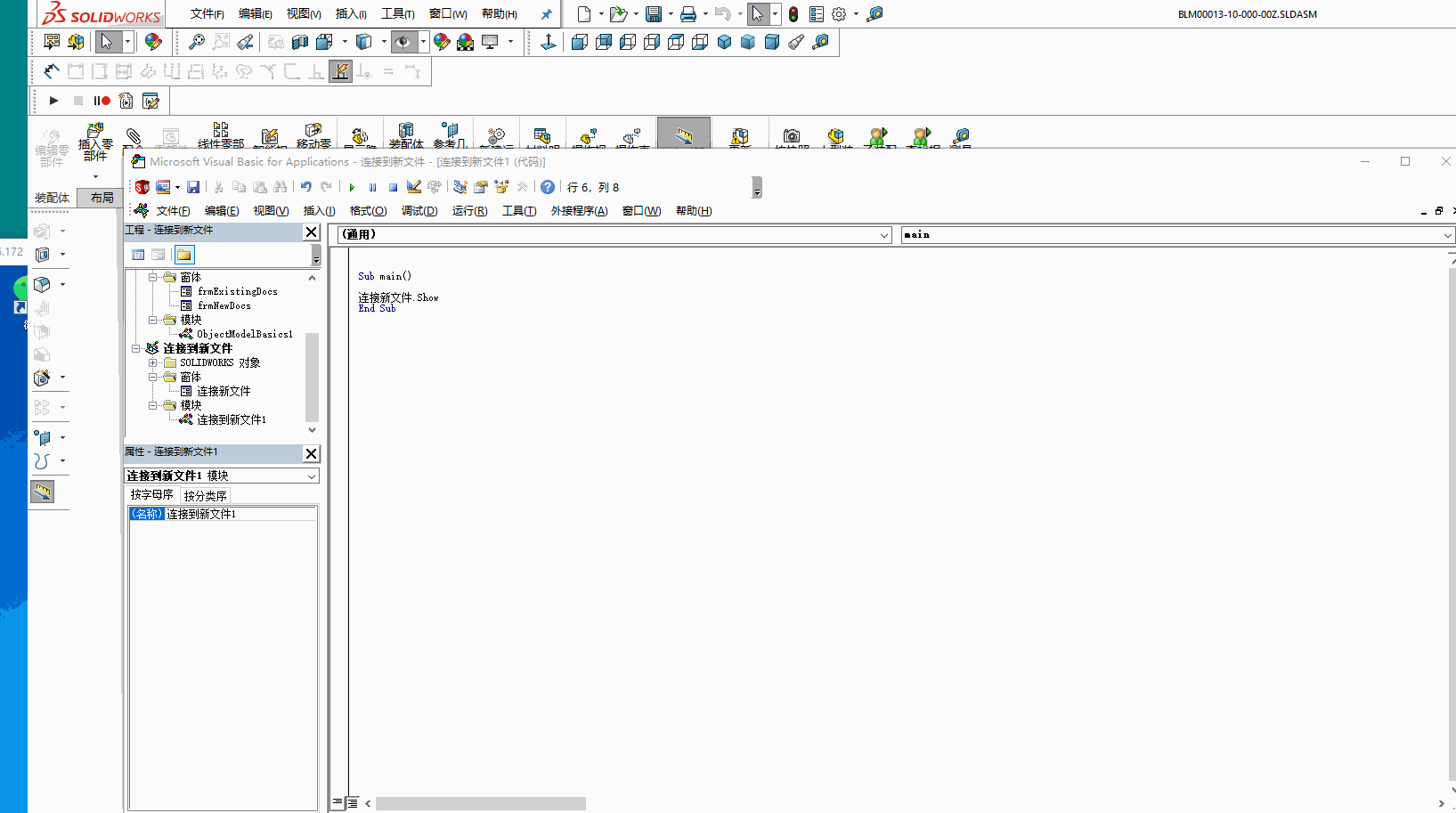1456x813 pixels.
Task: Open the dropdown arrow beside the insert-object icon
Action: click(177, 187)
